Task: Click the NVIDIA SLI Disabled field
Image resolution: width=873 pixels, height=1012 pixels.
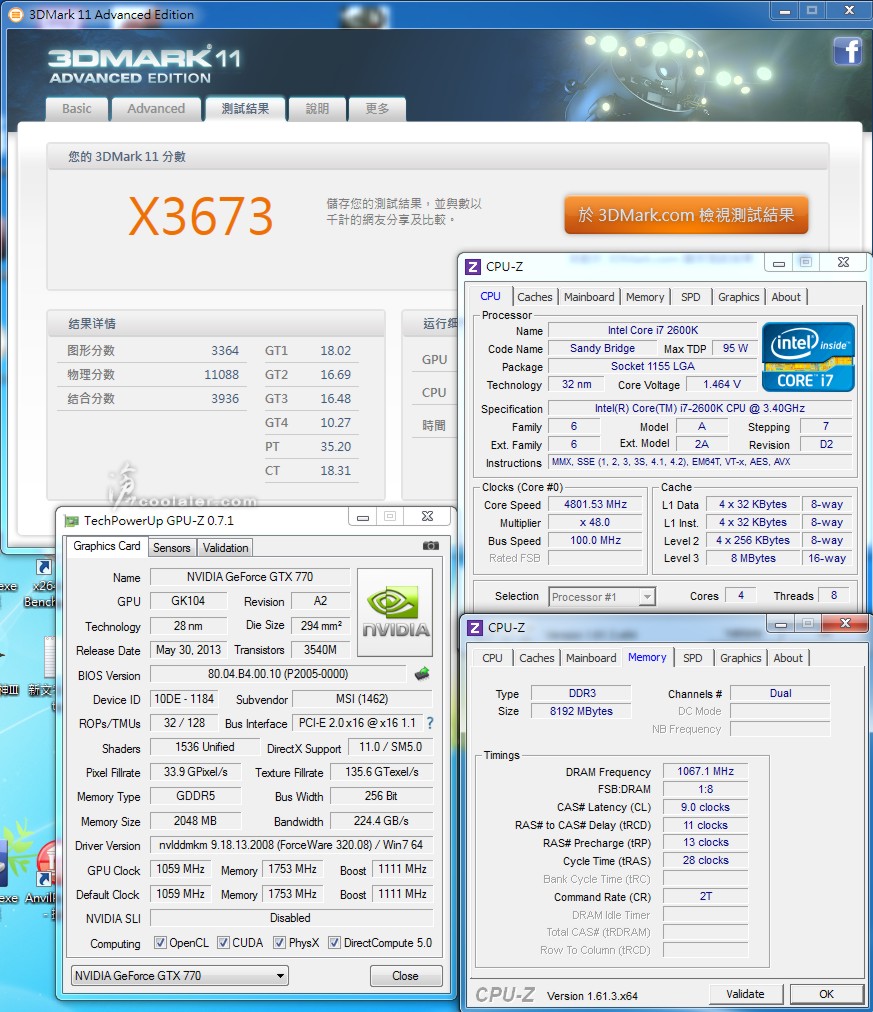Action: coord(291,917)
